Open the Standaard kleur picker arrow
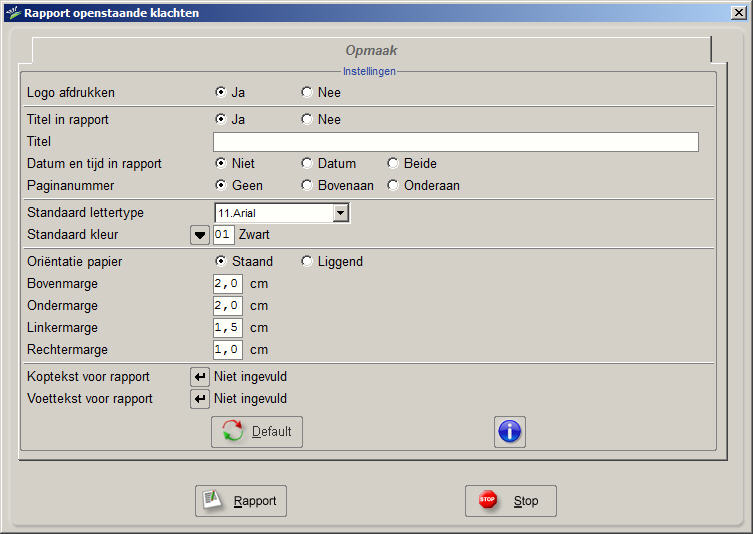 click(200, 235)
